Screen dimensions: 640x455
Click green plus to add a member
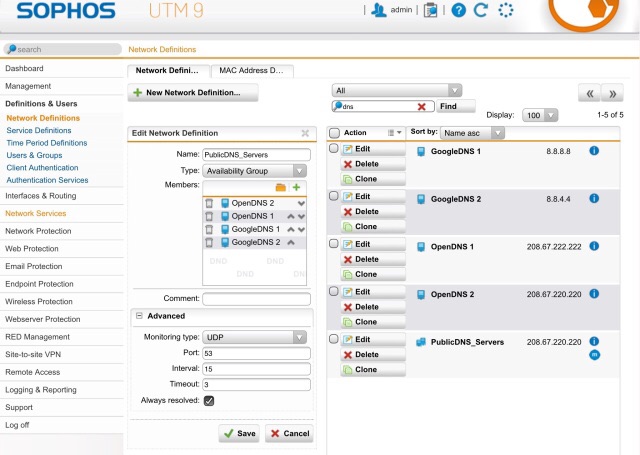pyautogui.click(x=296, y=187)
